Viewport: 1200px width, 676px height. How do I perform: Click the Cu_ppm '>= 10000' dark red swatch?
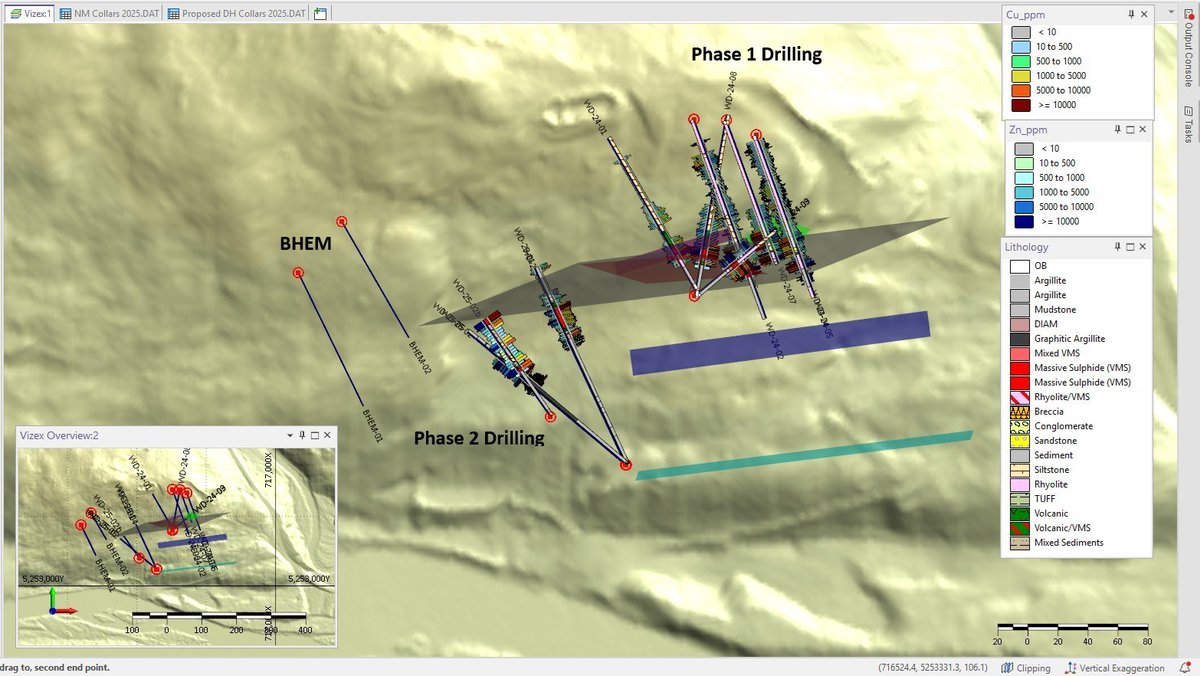(x=1021, y=105)
